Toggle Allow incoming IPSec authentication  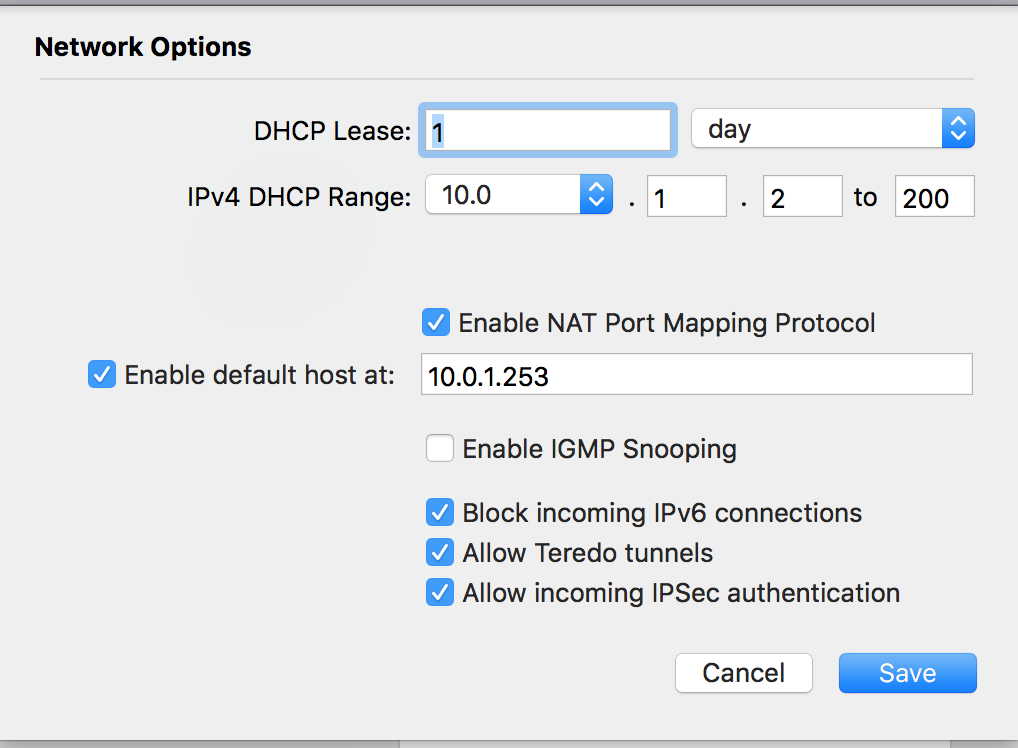[440, 593]
